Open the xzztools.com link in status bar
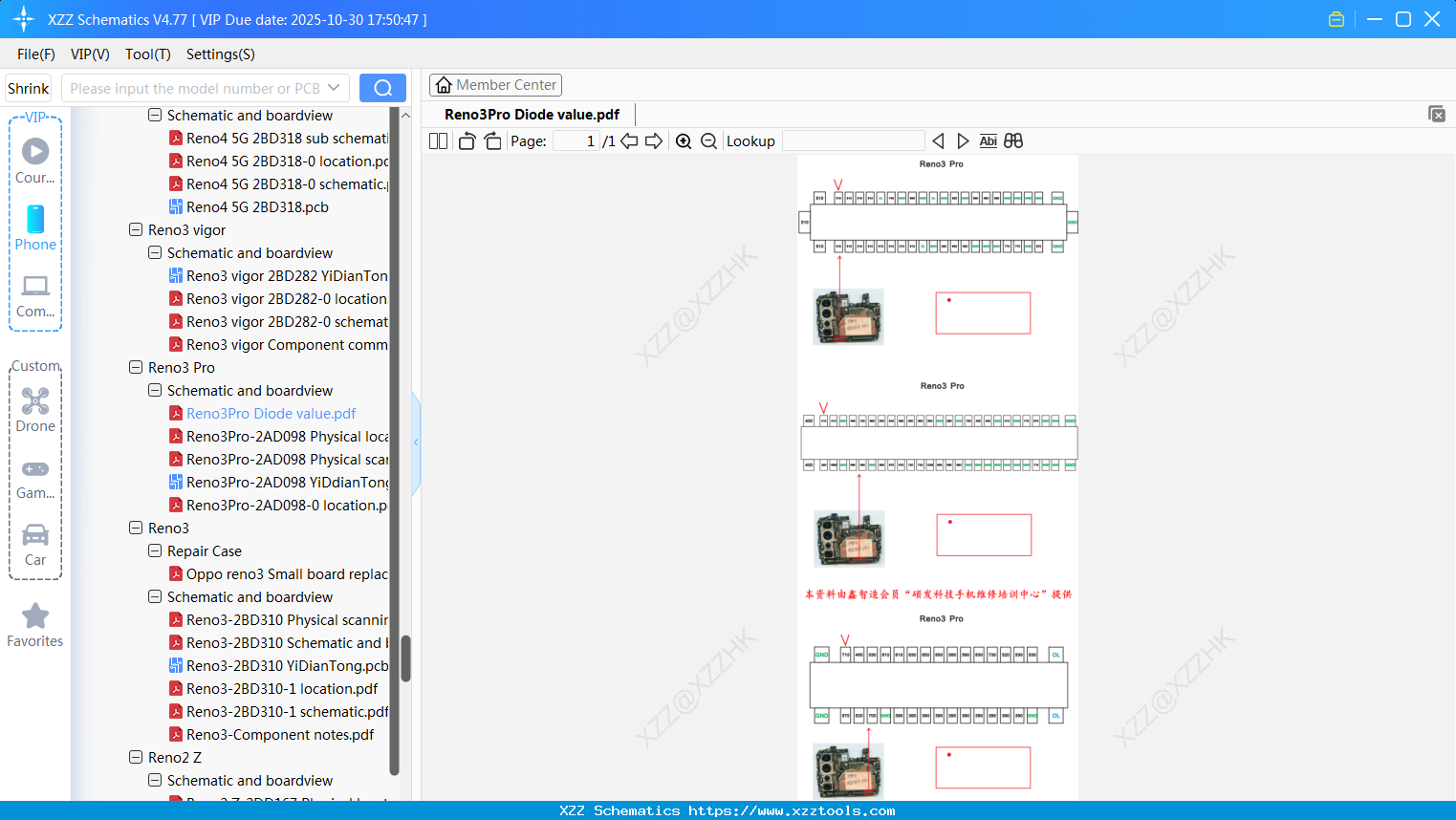Image resolution: width=1456 pixels, height=820 pixels. tap(792, 810)
